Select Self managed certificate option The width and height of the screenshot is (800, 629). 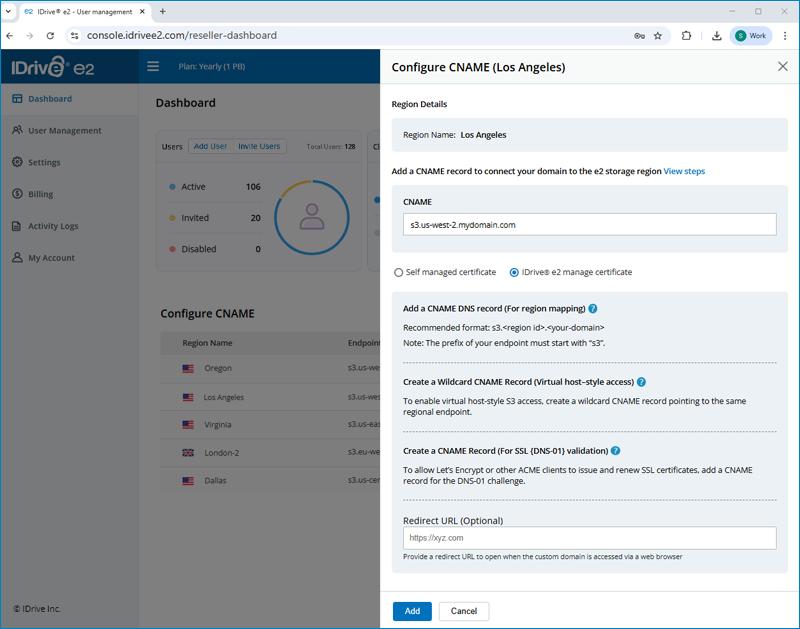399,272
